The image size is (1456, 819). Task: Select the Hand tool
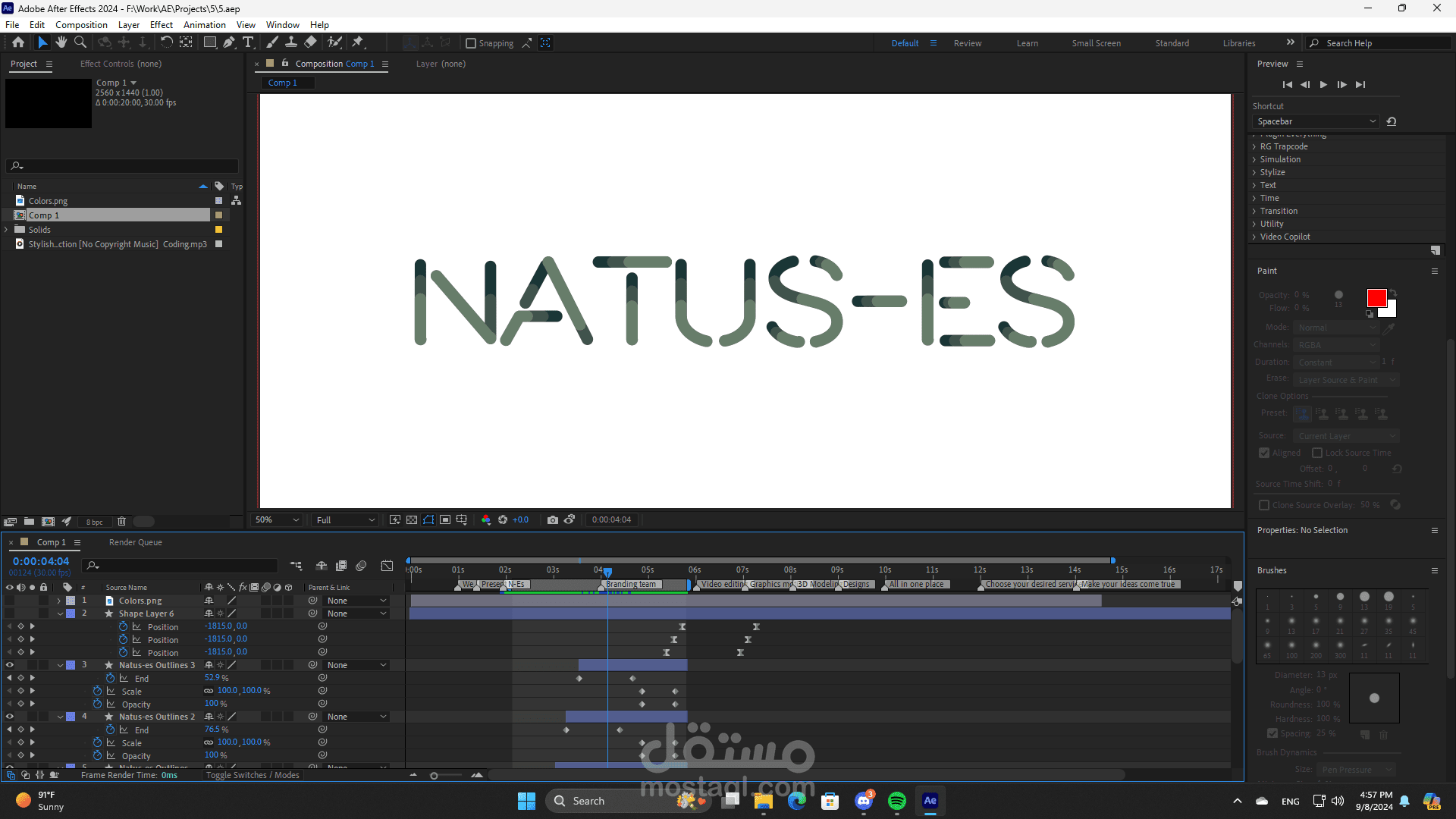pyautogui.click(x=61, y=42)
